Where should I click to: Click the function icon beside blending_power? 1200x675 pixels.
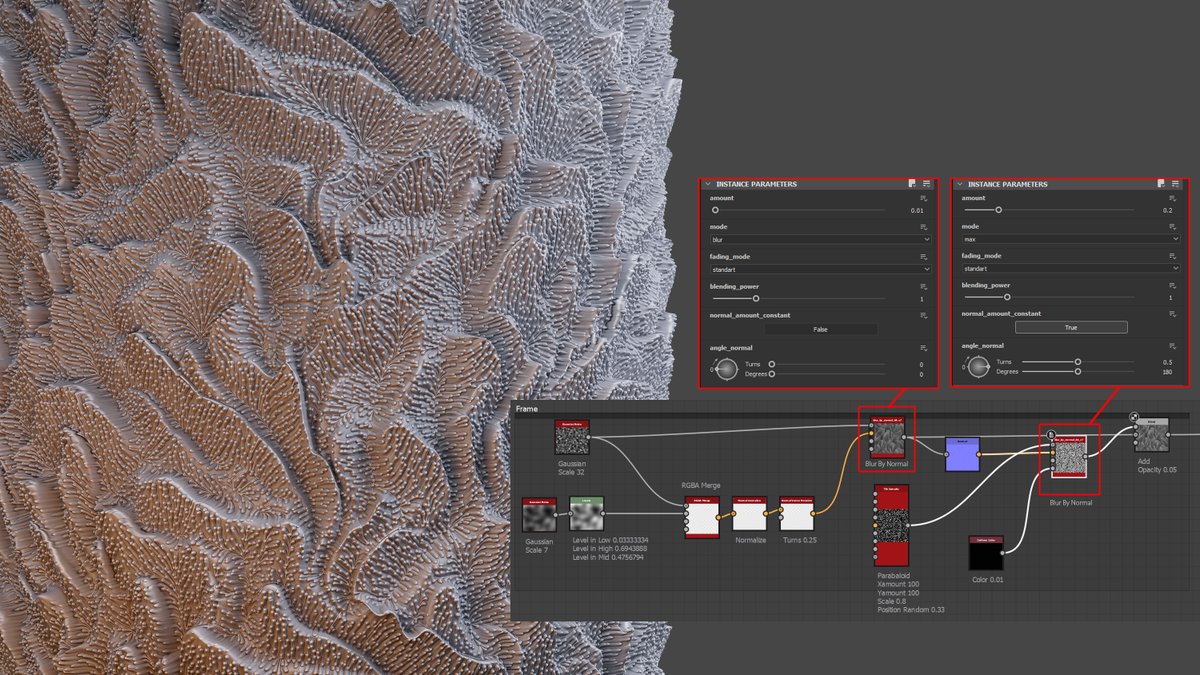923,285
